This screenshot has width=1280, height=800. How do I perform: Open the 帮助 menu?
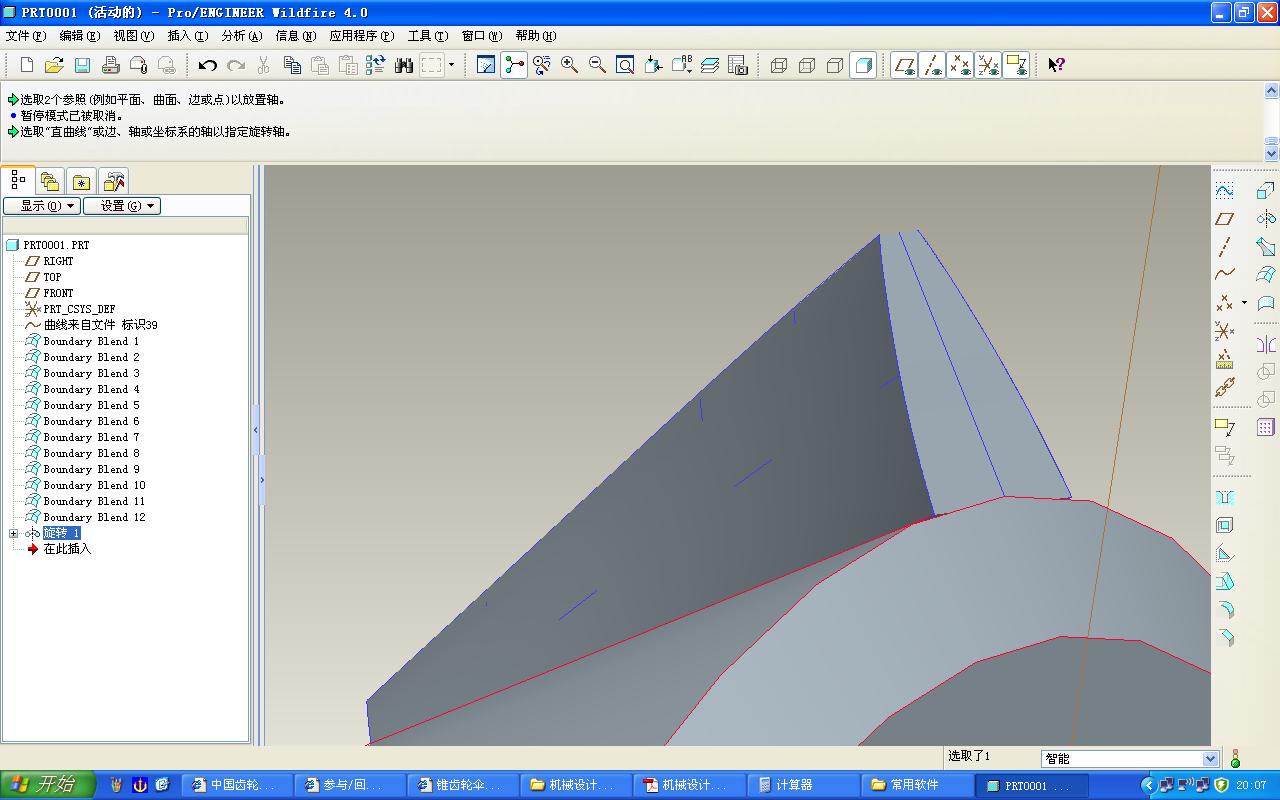pyautogui.click(x=536, y=36)
